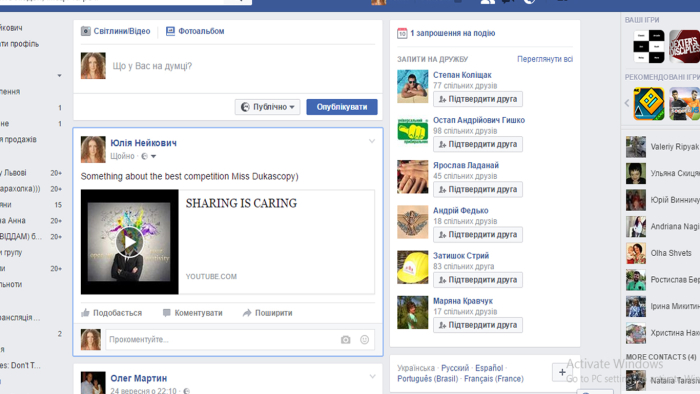Expand options chevron on Олег Мартин post

[372, 377]
